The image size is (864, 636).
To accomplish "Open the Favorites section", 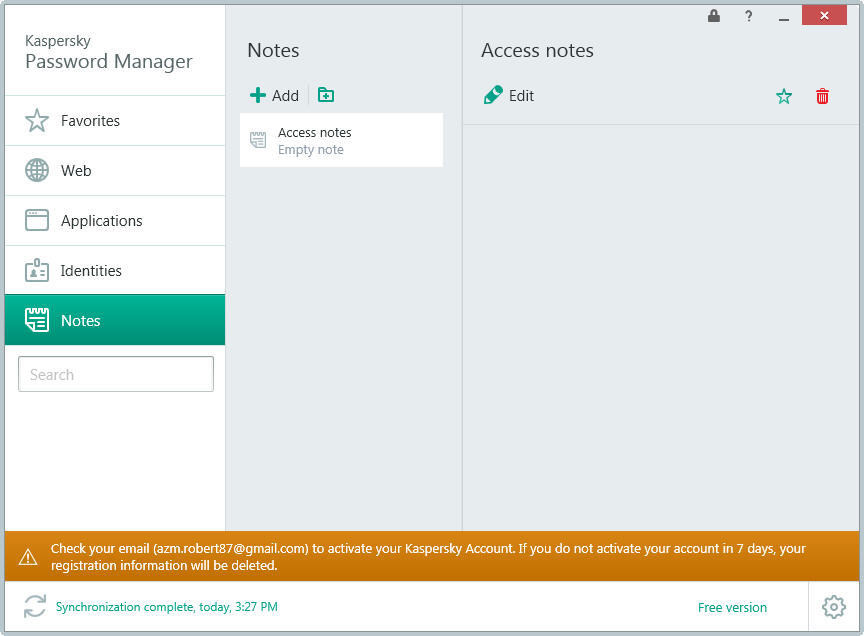I will coord(115,121).
